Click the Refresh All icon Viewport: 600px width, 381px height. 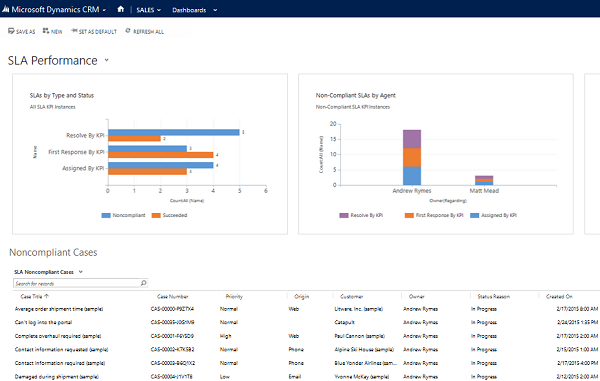pyautogui.click(x=128, y=31)
